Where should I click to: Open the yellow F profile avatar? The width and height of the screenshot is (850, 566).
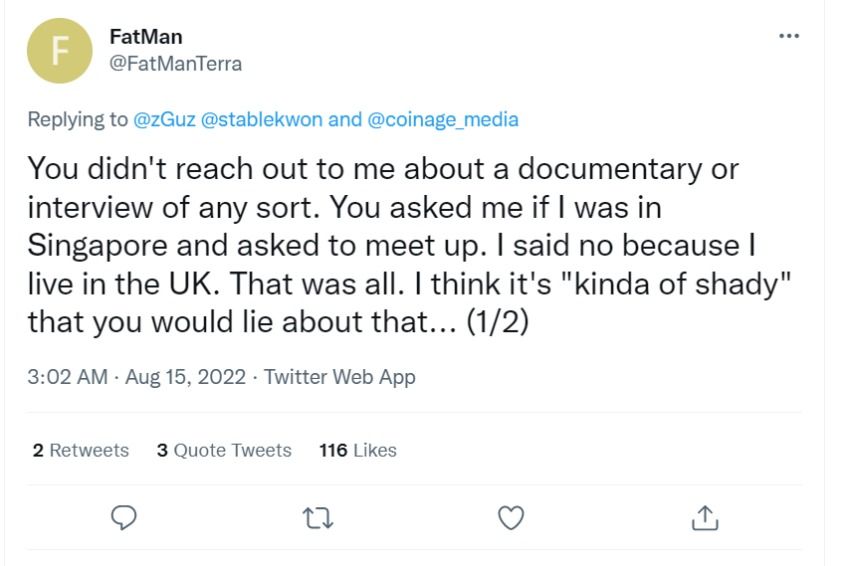point(58,51)
